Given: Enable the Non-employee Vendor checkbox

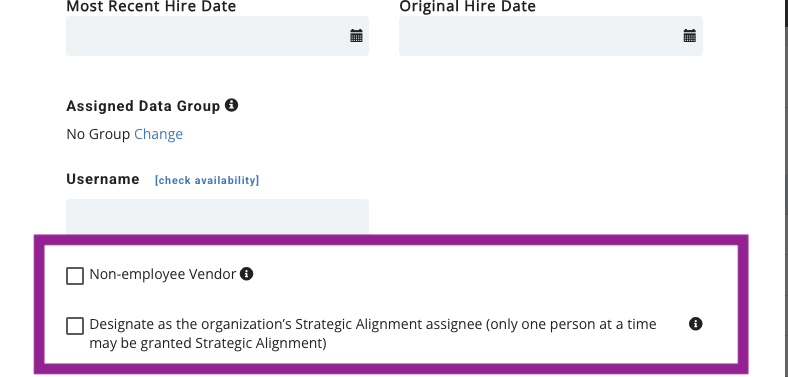Looking at the screenshot, I should coord(75,276).
